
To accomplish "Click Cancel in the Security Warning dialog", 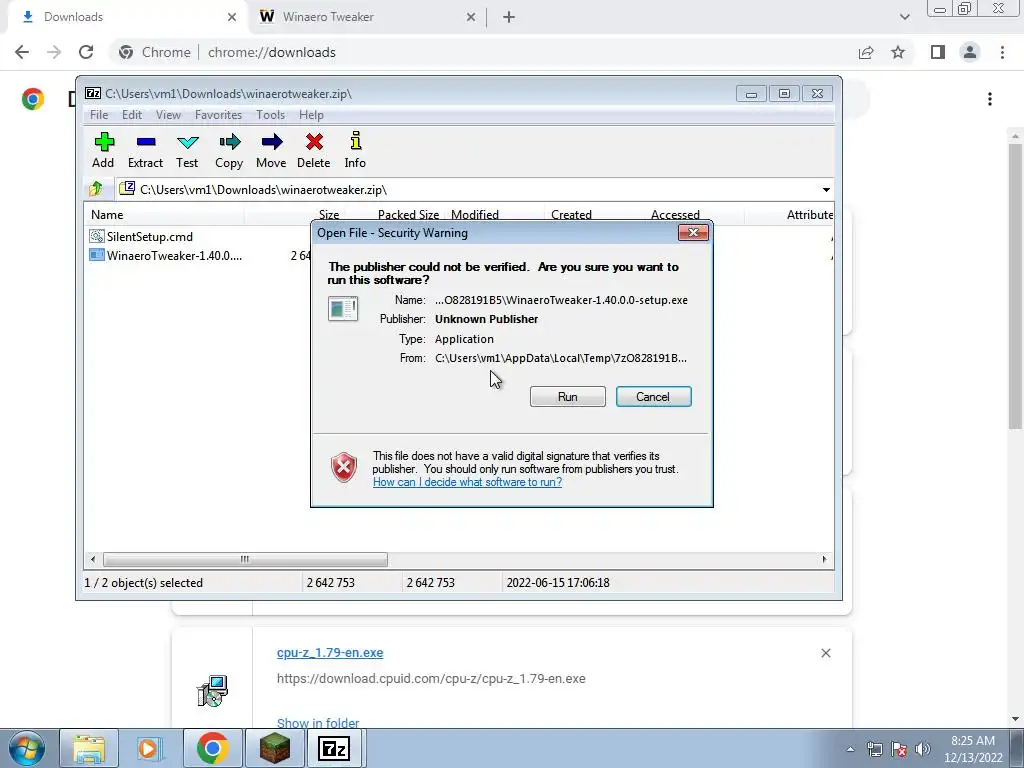I will (x=653, y=396).
